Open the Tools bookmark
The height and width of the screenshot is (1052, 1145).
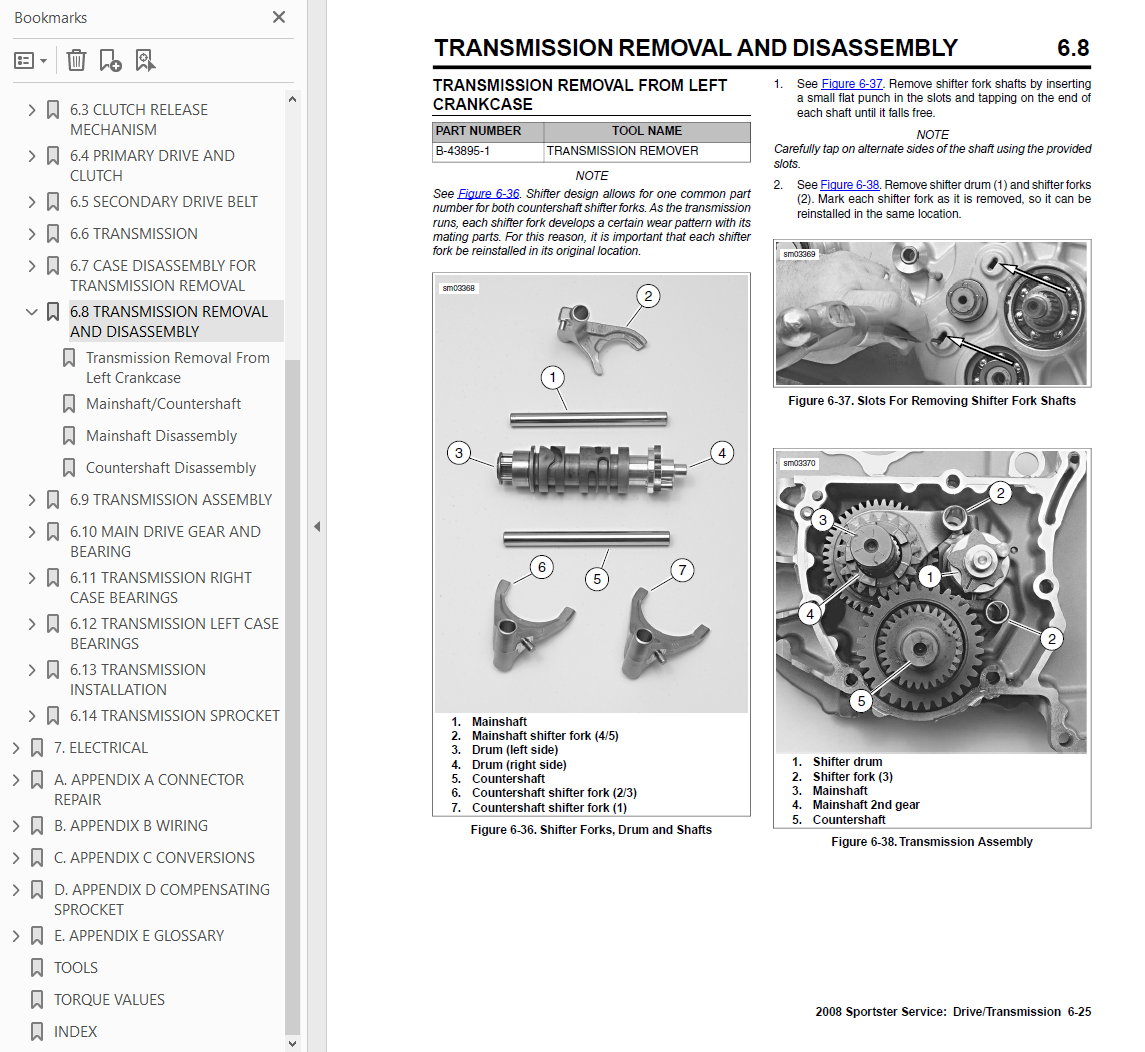pyautogui.click(x=76, y=968)
